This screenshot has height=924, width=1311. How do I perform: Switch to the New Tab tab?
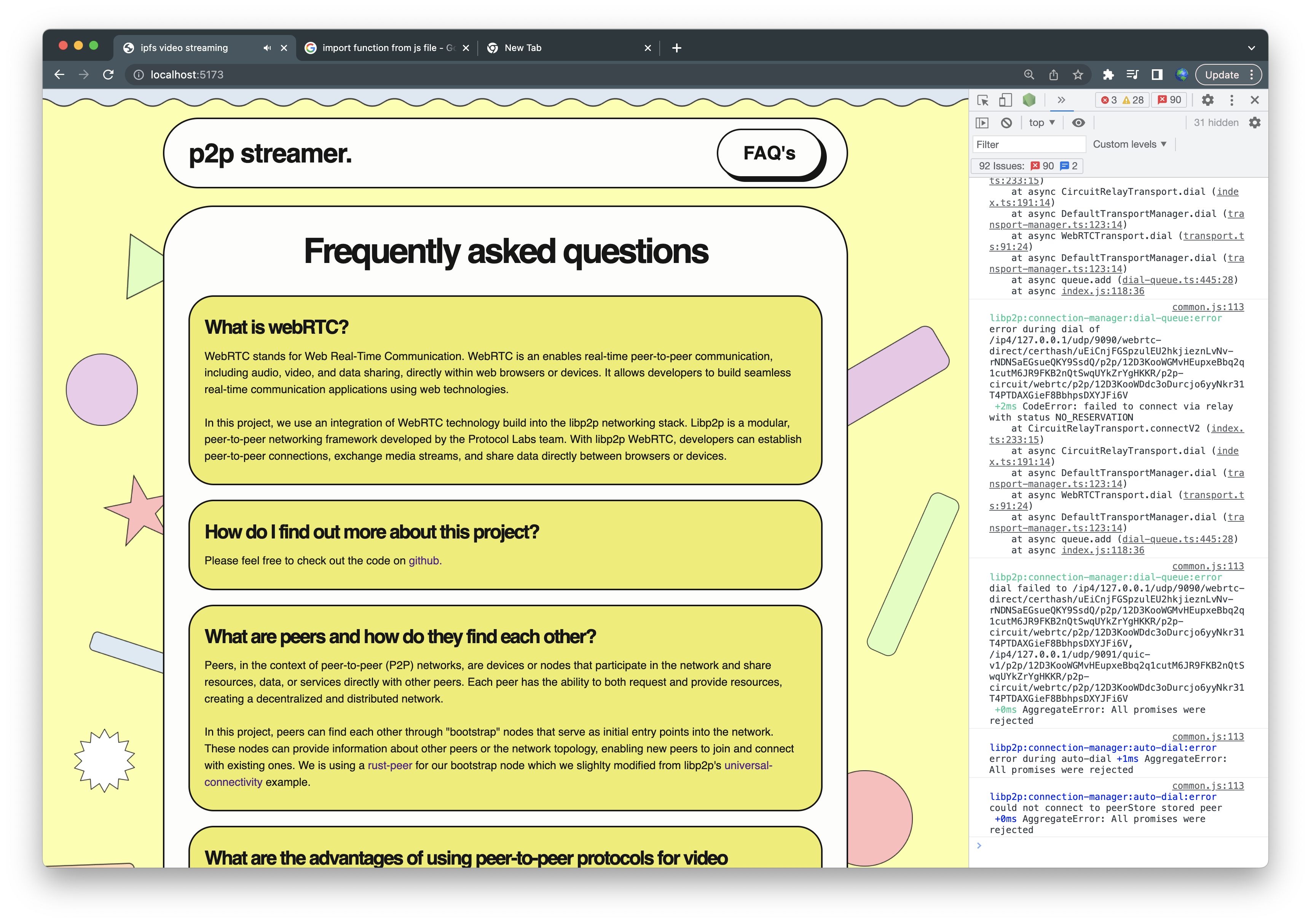(568, 48)
